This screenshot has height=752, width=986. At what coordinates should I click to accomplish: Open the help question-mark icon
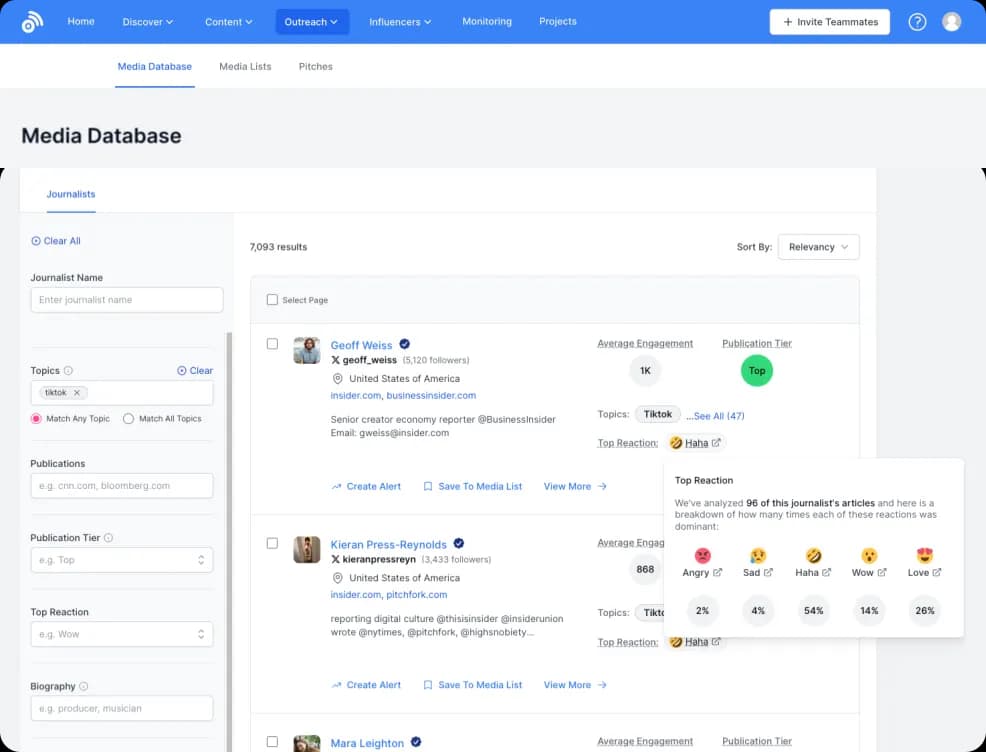[917, 21]
